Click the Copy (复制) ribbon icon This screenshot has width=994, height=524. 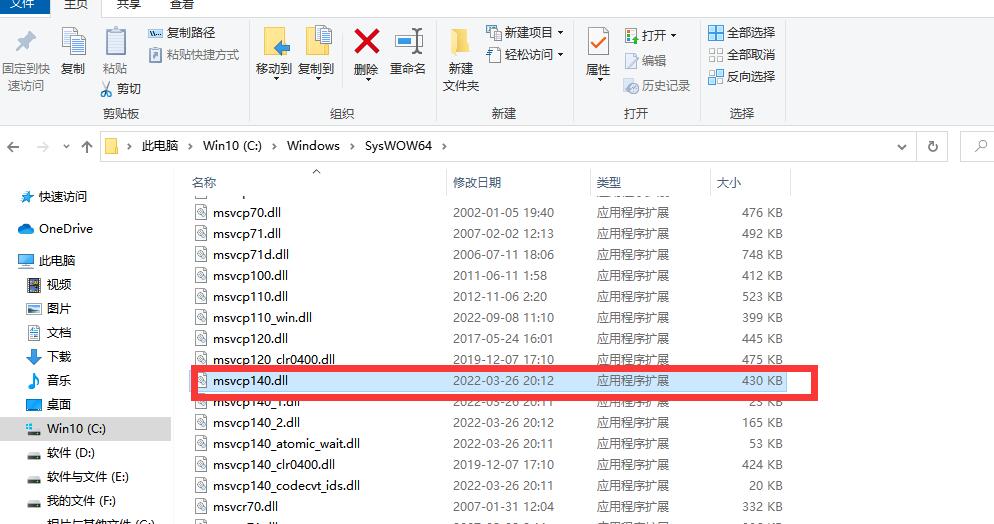point(73,51)
